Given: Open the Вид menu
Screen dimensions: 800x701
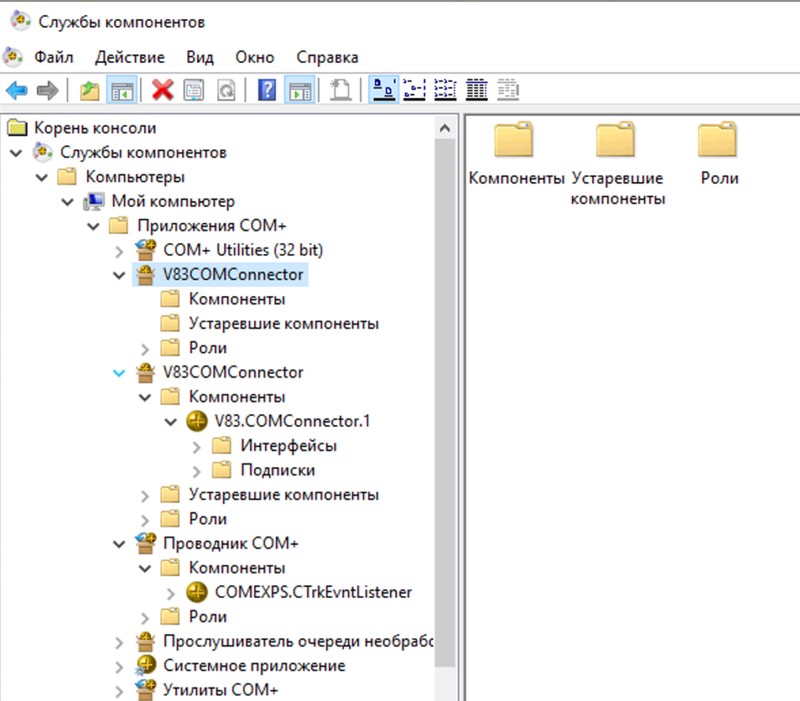Looking at the screenshot, I should pos(199,57).
